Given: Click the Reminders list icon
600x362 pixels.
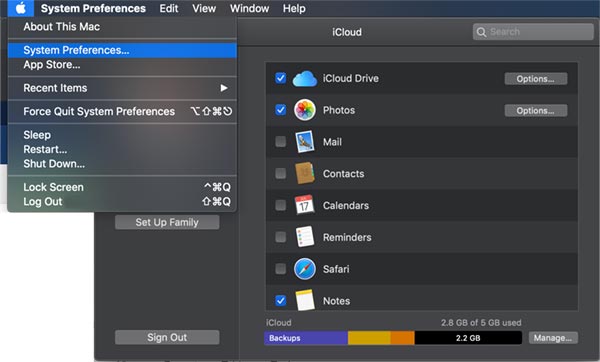Looking at the screenshot, I should (305, 236).
